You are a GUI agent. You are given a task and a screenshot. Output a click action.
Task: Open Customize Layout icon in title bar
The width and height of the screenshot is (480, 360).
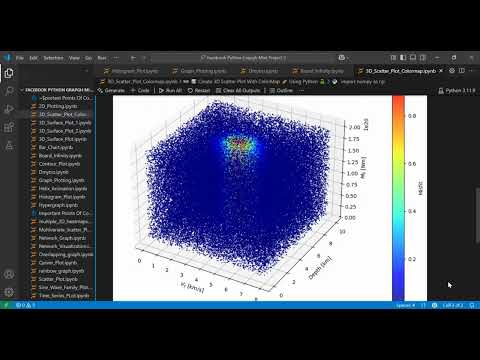click(393, 58)
